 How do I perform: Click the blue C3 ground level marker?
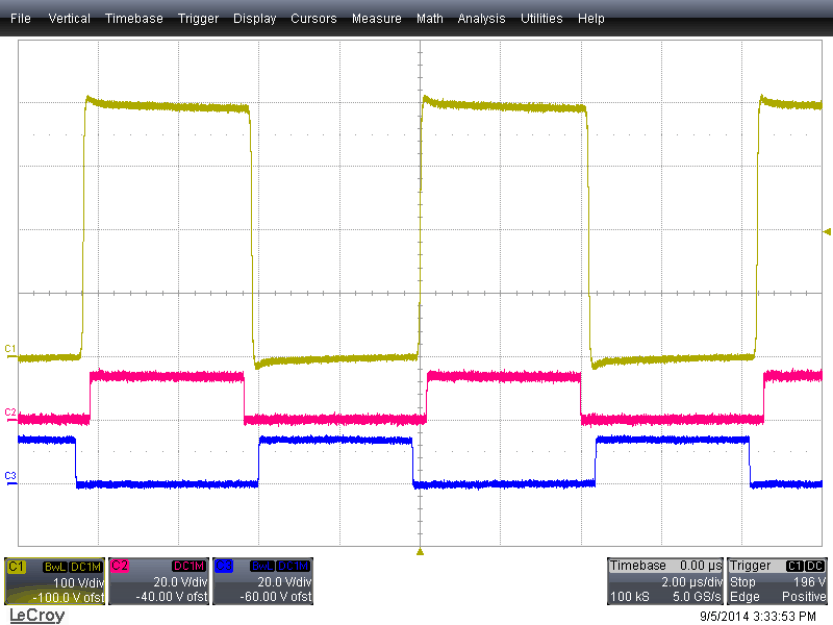click(x=10, y=475)
